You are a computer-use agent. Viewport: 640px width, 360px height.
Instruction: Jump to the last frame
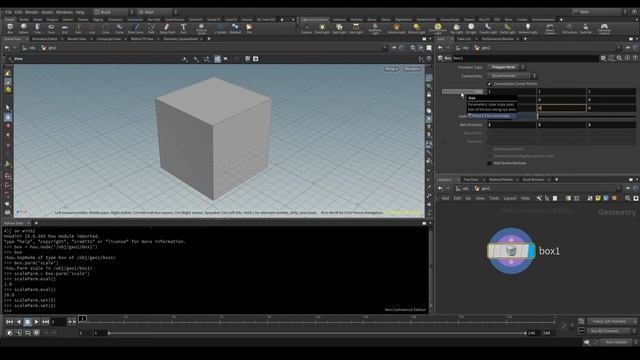click(45, 322)
